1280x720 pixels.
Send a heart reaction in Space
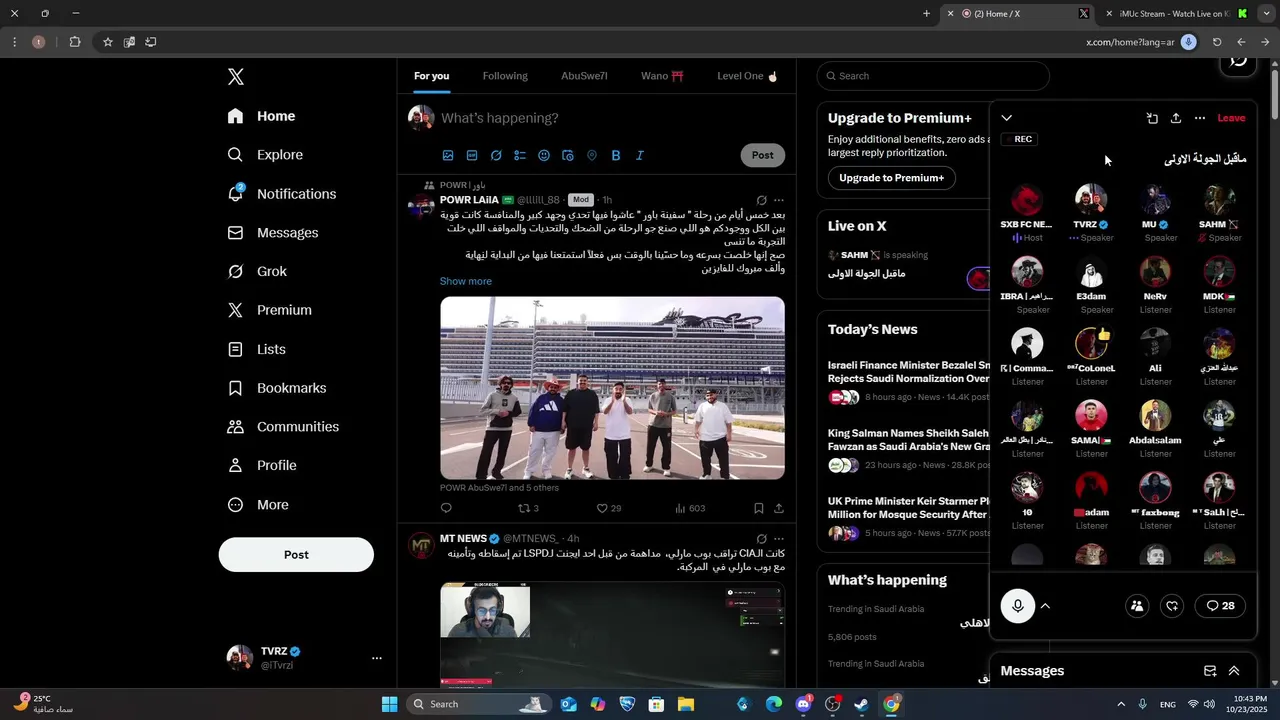pyautogui.click(x=1172, y=606)
